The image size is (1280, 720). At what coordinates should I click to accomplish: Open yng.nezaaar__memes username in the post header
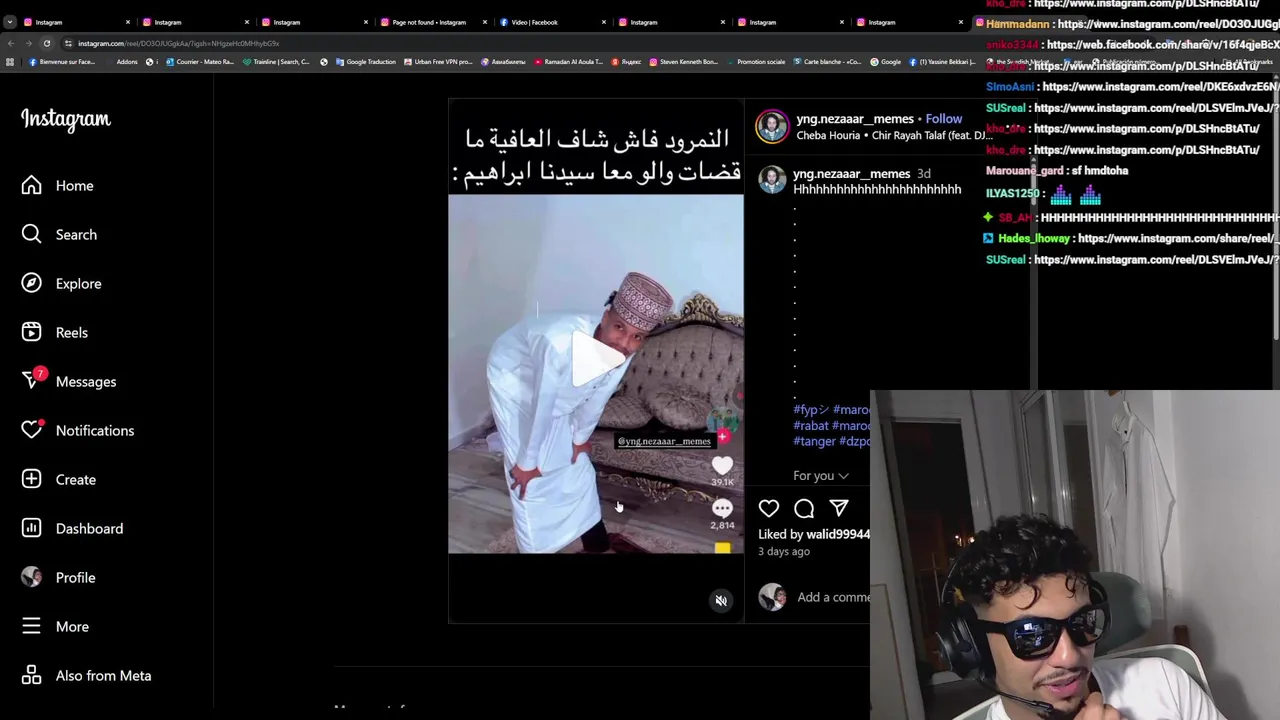point(855,119)
